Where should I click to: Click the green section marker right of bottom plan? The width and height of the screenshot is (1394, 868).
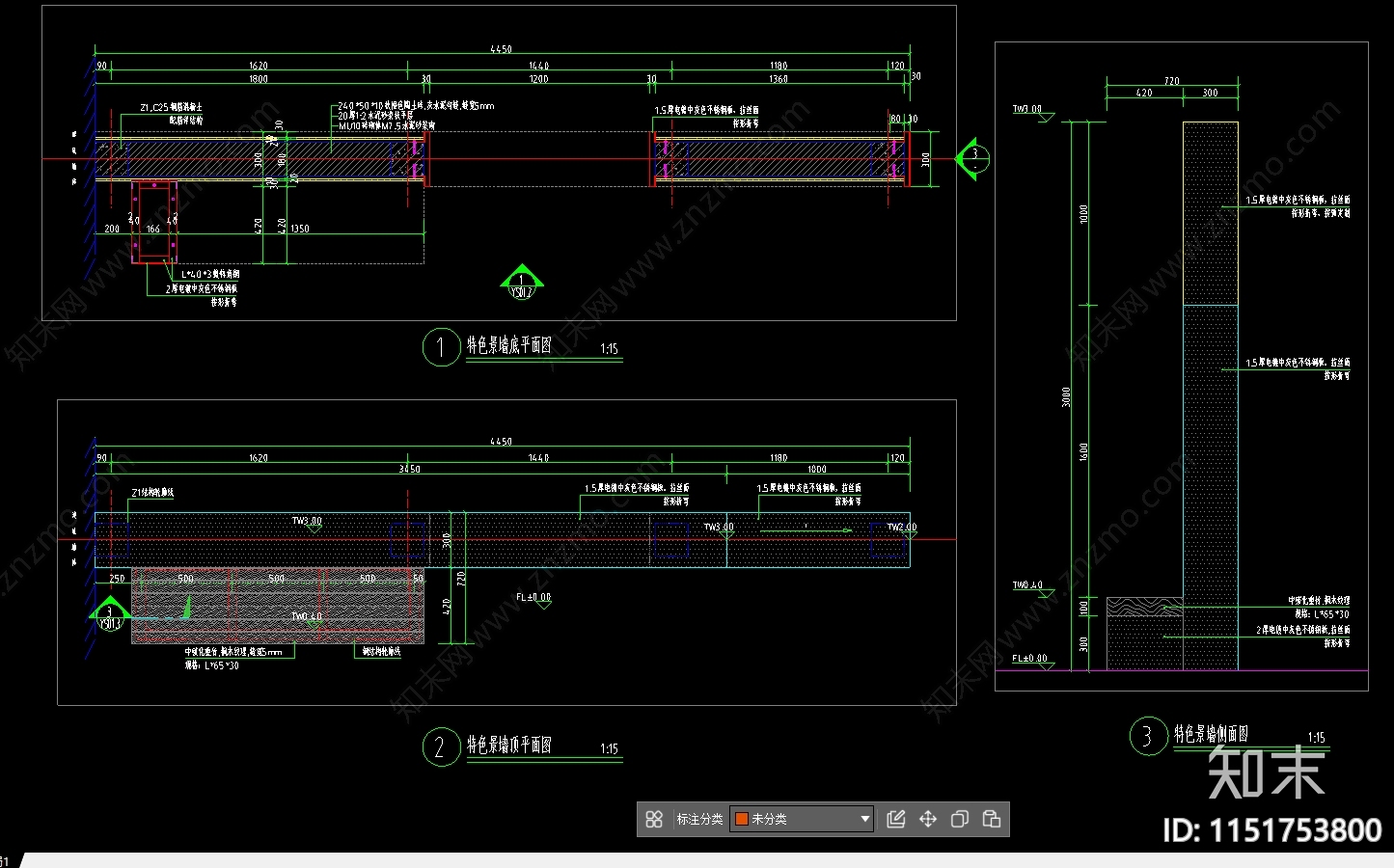[x=971, y=158]
